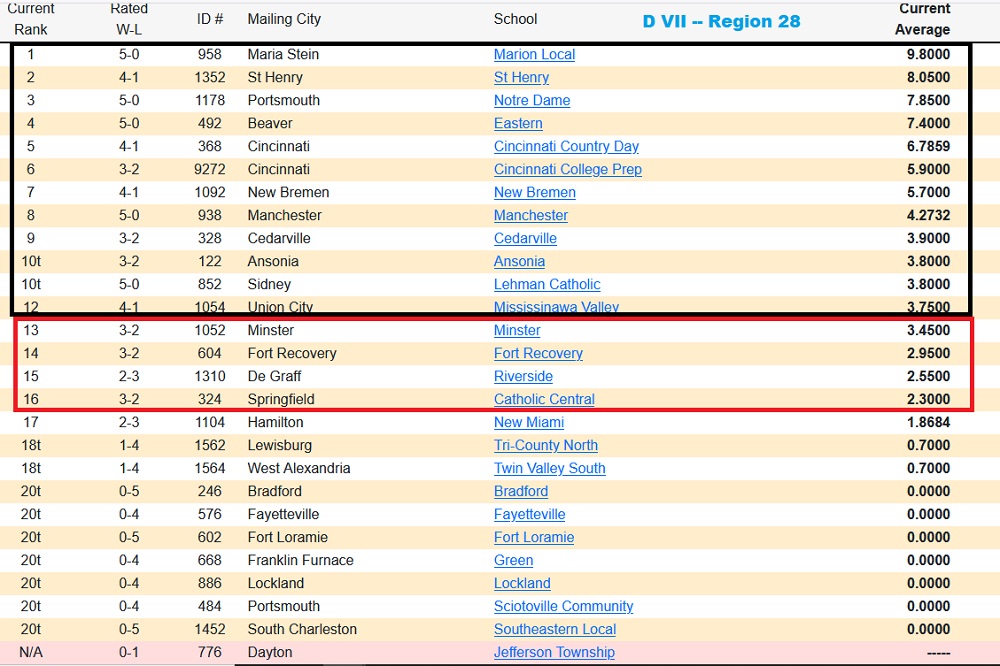
Task: Open the New Miami school link
Action: coord(529,423)
